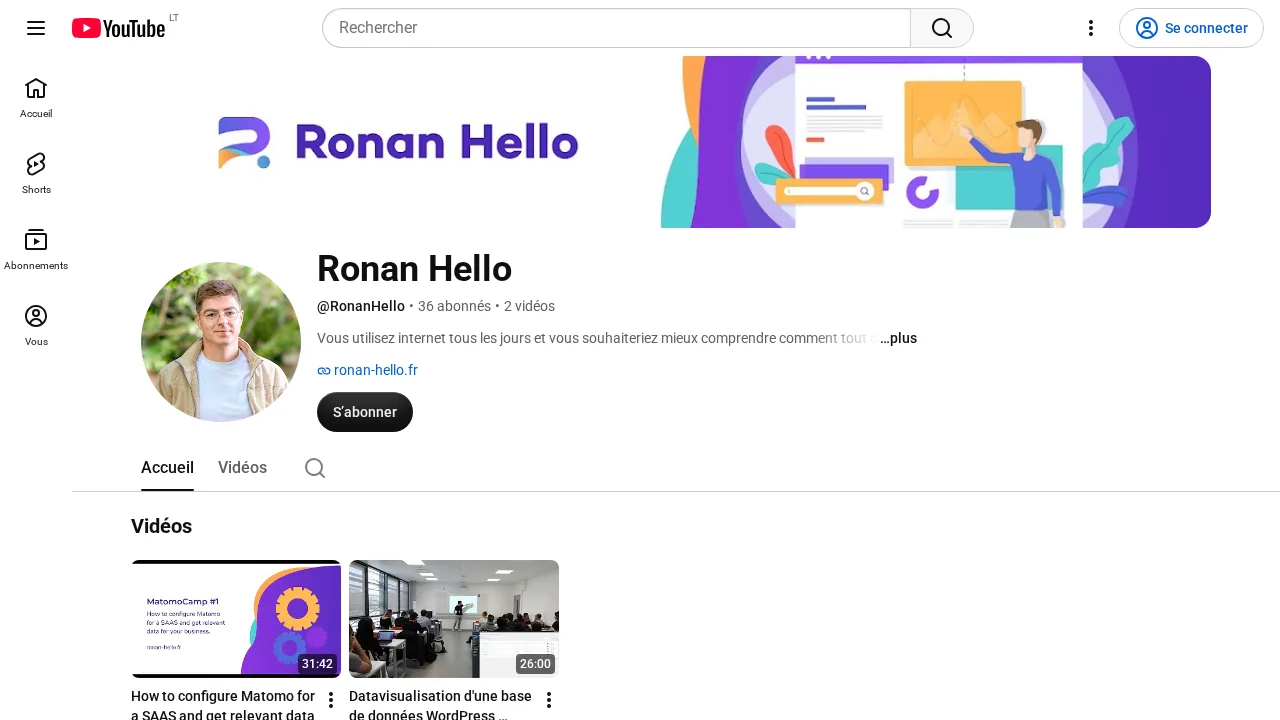This screenshot has height=720, width=1280.
Task: Open the classroom video thumbnail
Action: 454,619
